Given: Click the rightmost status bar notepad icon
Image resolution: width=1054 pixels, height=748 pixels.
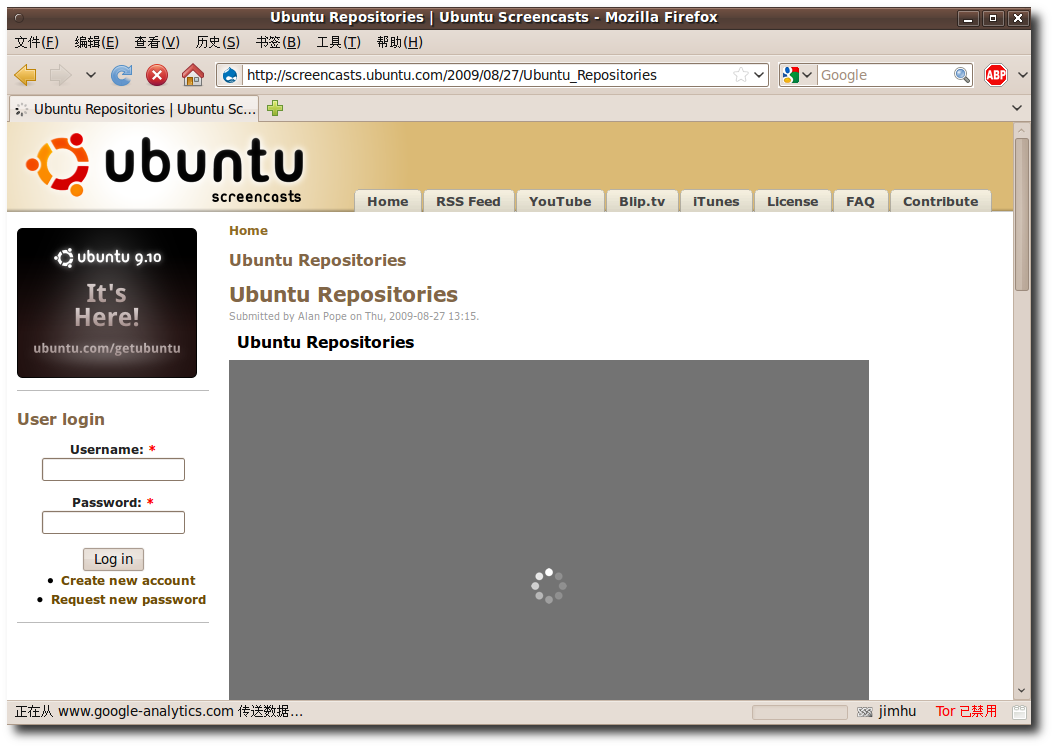Looking at the screenshot, I should (x=1019, y=712).
